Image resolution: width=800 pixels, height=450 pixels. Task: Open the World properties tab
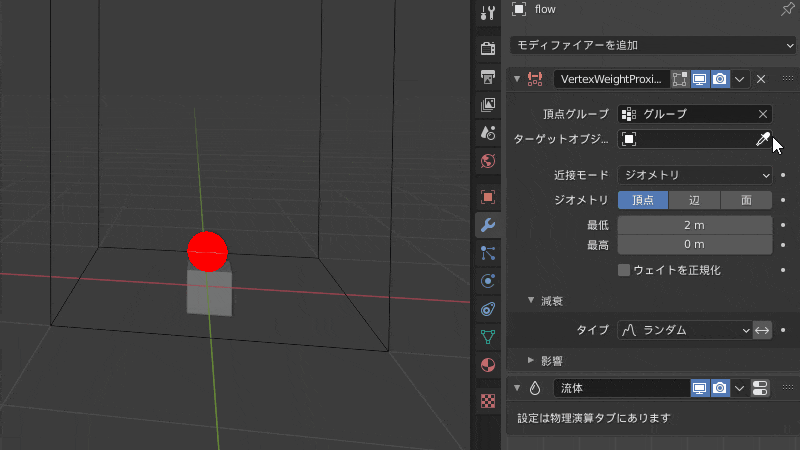[488, 161]
